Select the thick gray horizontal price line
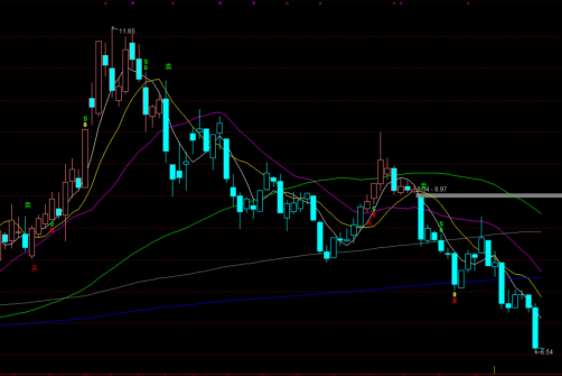 tap(489, 196)
